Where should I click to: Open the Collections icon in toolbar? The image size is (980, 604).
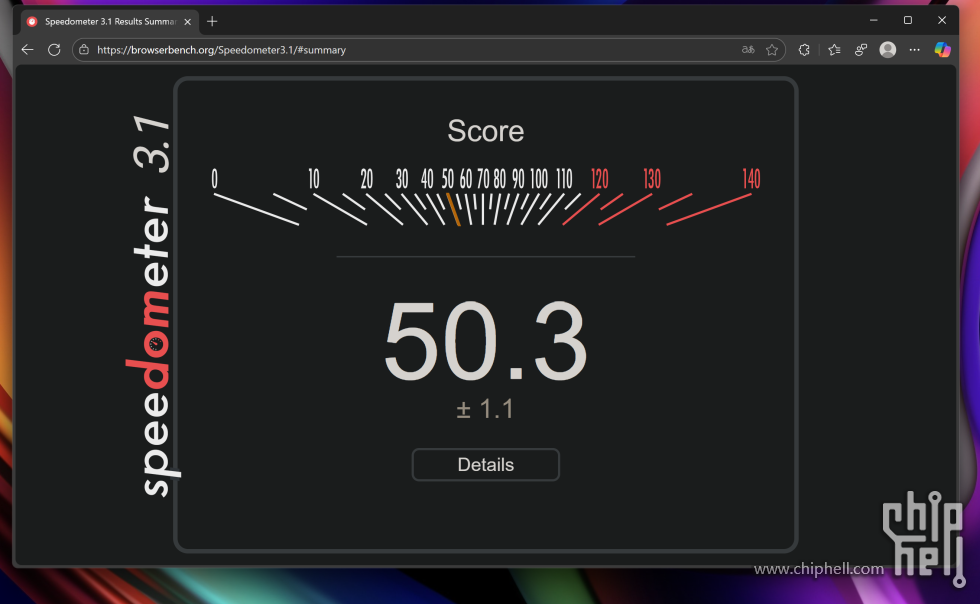point(861,49)
